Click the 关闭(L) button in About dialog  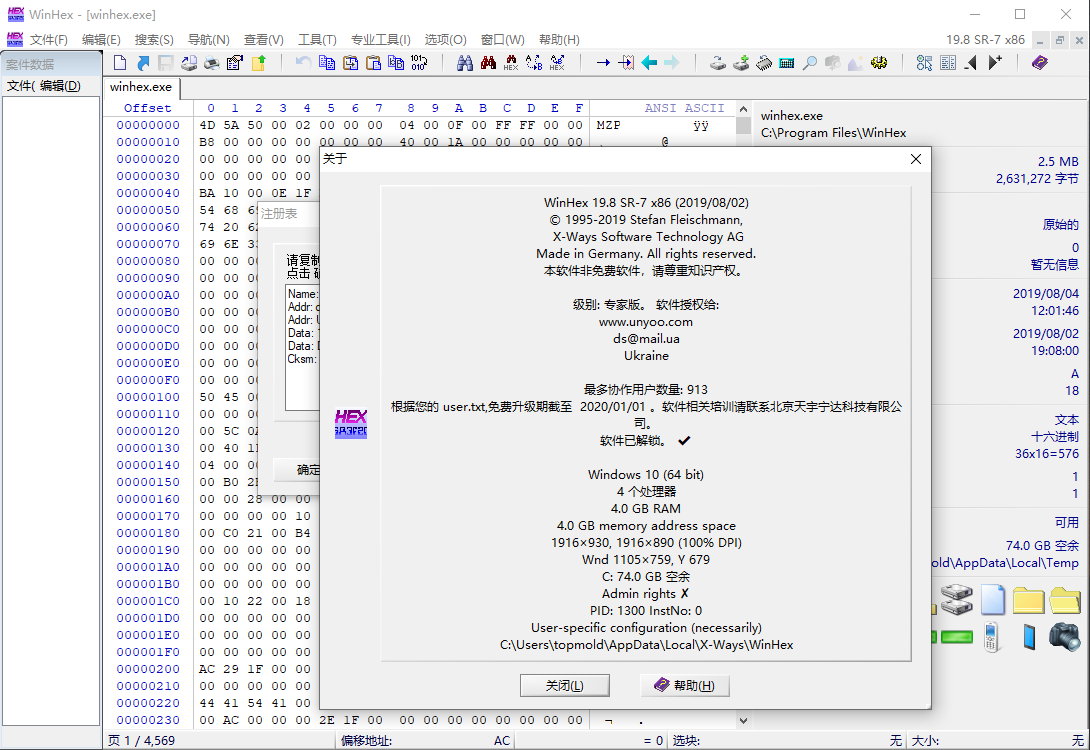coord(564,685)
